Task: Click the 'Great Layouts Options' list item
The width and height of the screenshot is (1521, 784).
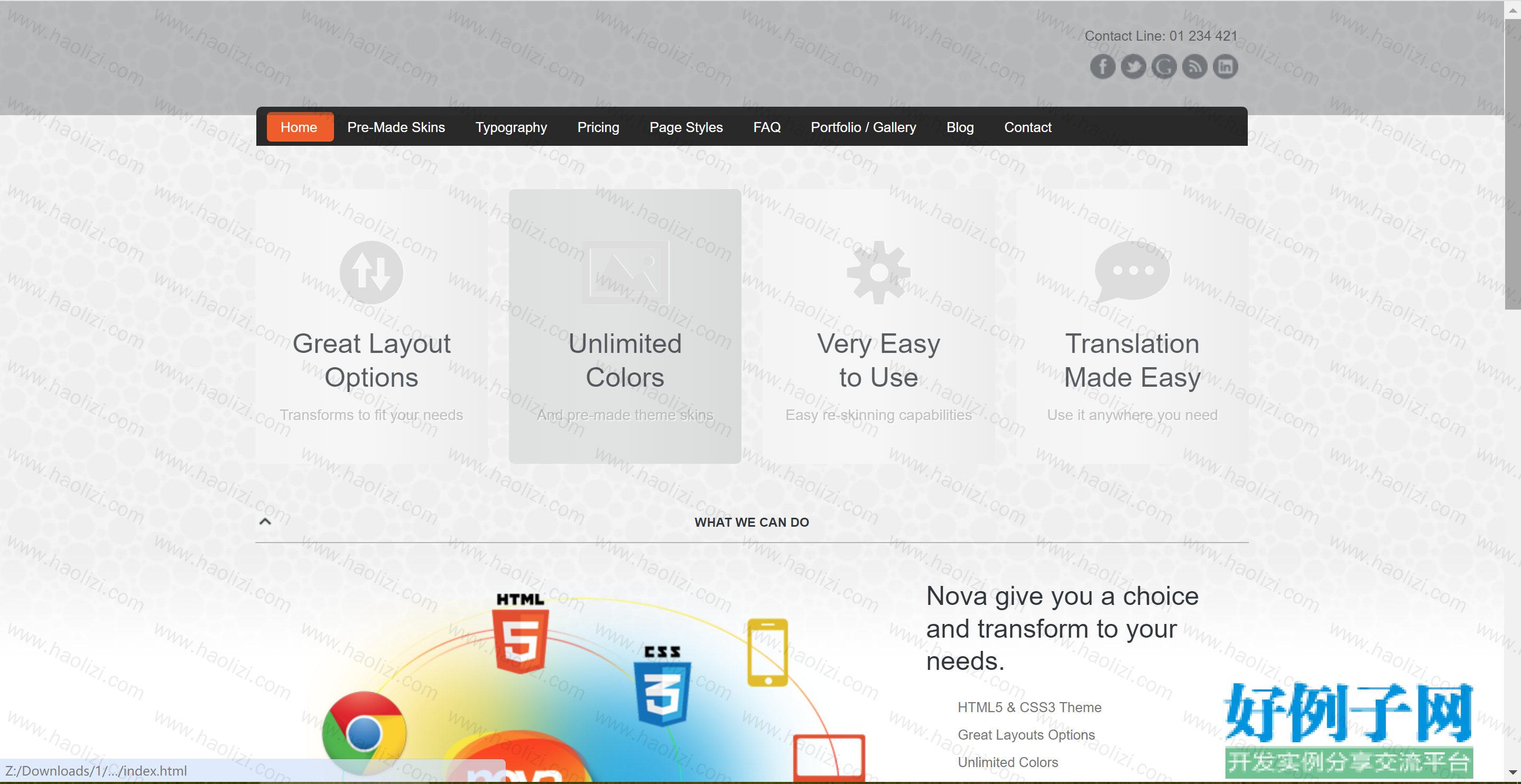Action: pyautogui.click(x=1026, y=734)
